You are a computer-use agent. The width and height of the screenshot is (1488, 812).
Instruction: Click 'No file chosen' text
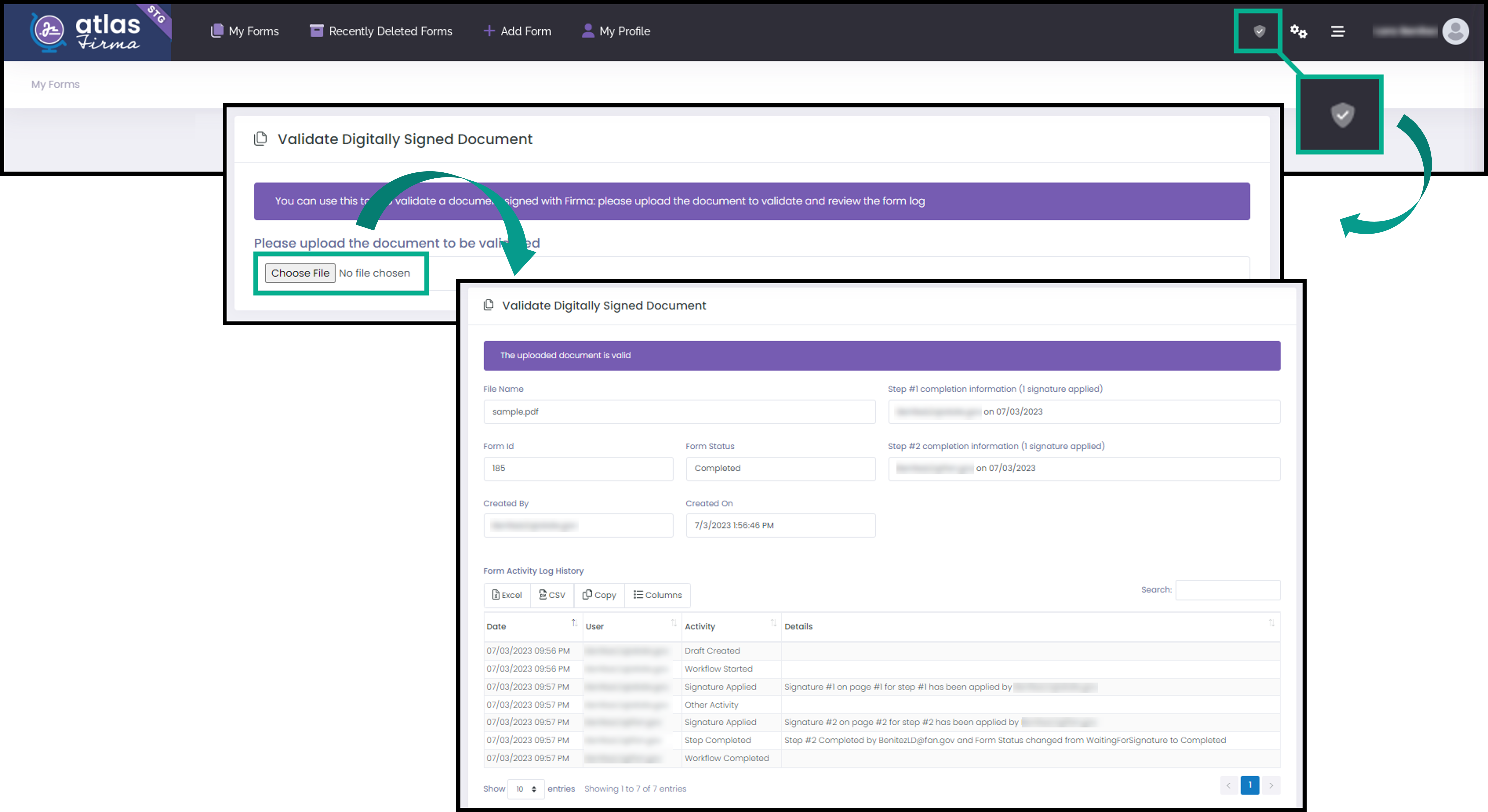click(x=374, y=273)
